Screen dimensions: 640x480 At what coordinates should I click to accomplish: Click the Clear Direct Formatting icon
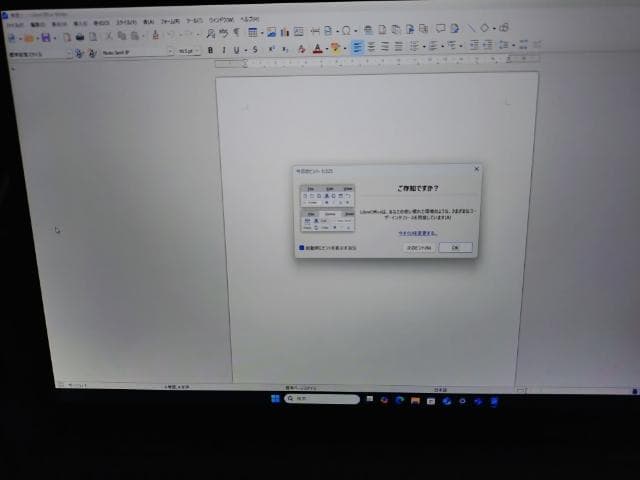click(302, 49)
